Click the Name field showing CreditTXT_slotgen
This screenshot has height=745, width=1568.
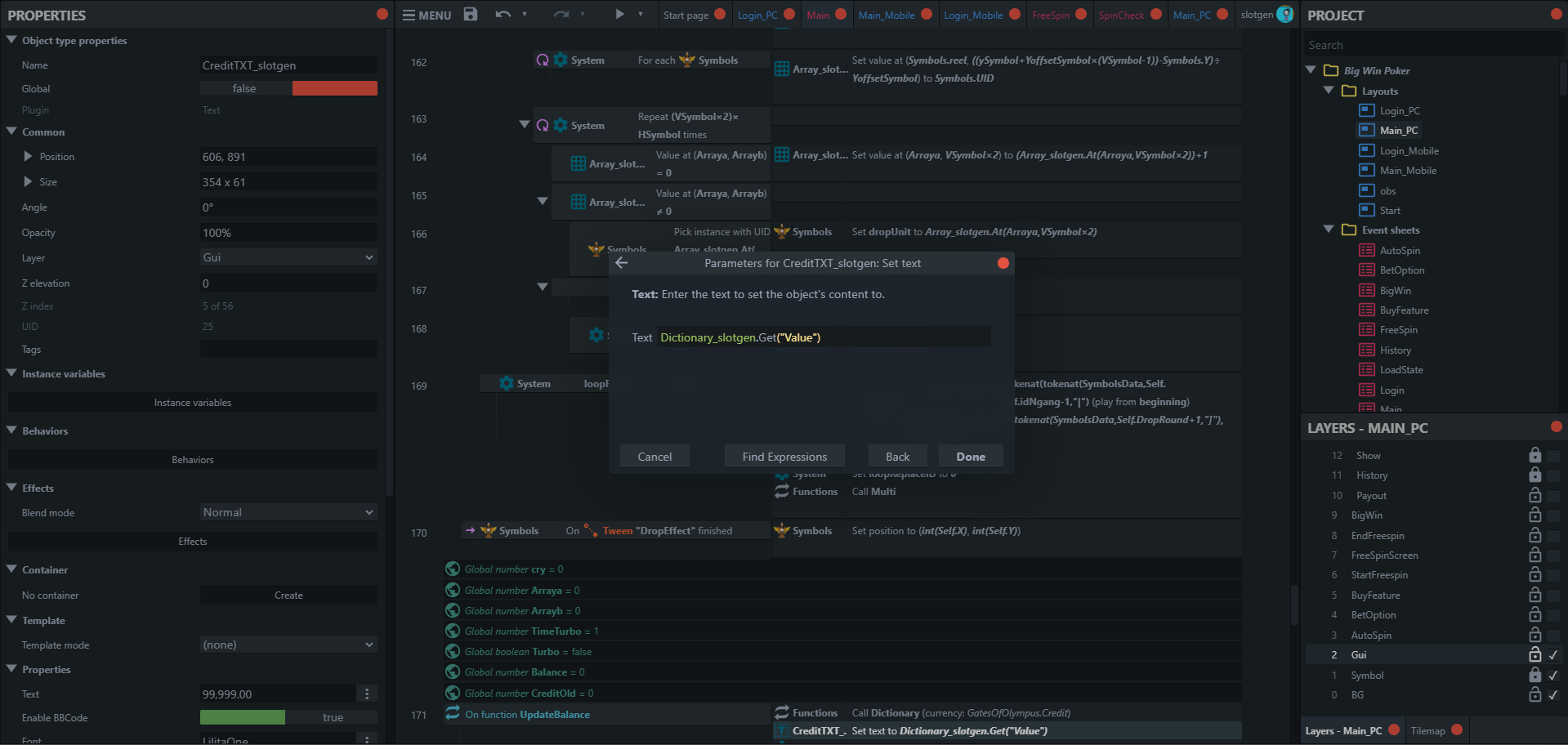288,65
